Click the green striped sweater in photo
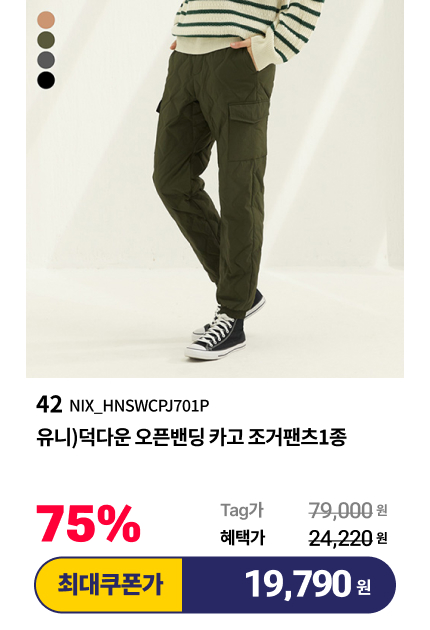 pos(248,26)
